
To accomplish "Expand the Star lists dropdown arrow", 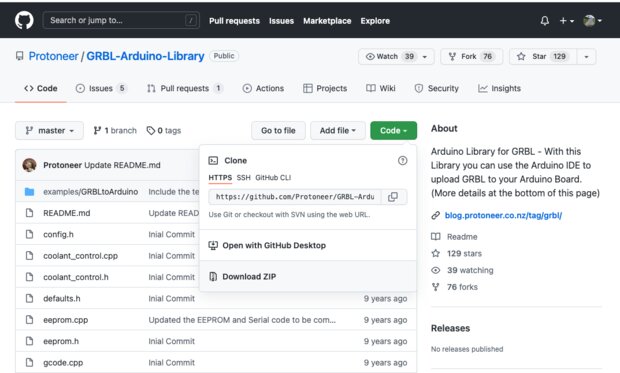I will tap(586, 57).
